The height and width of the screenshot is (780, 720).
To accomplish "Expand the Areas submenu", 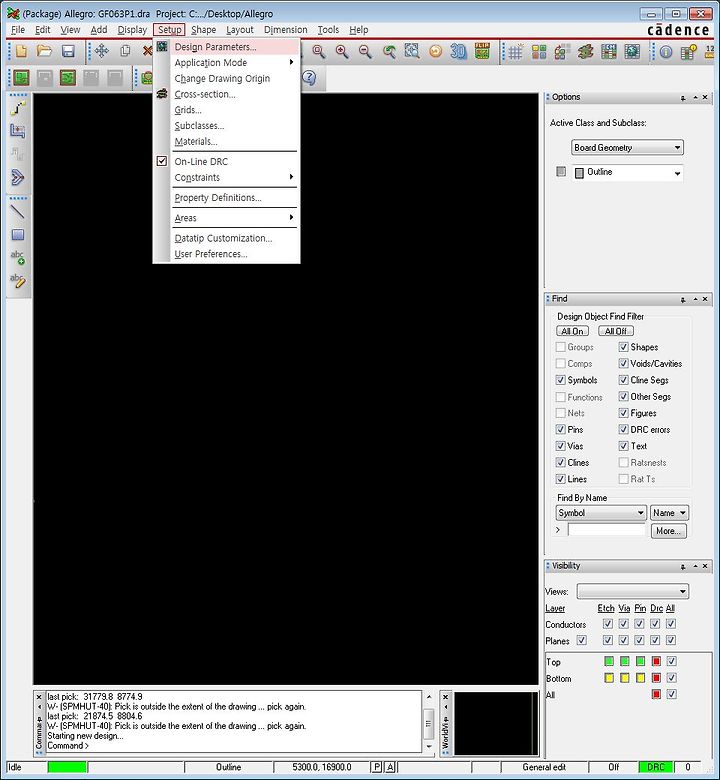I will (234, 218).
